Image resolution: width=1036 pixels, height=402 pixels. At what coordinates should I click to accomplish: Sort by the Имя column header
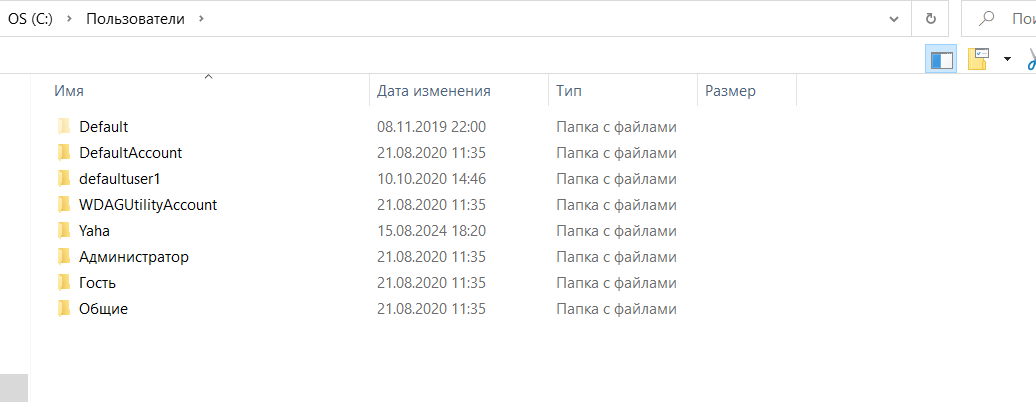(69, 91)
